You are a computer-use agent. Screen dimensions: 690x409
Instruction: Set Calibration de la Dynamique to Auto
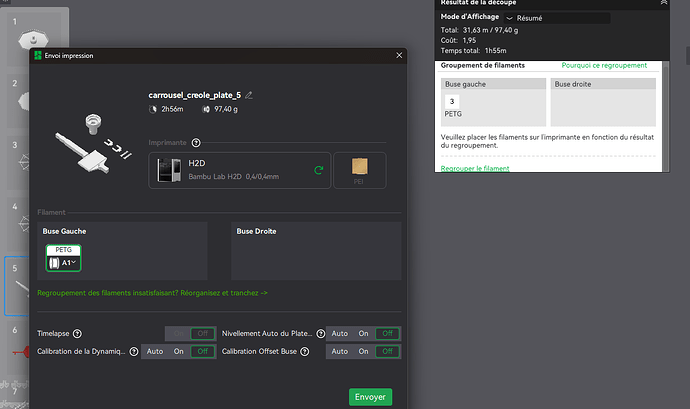pyautogui.click(x=154, y=351)
